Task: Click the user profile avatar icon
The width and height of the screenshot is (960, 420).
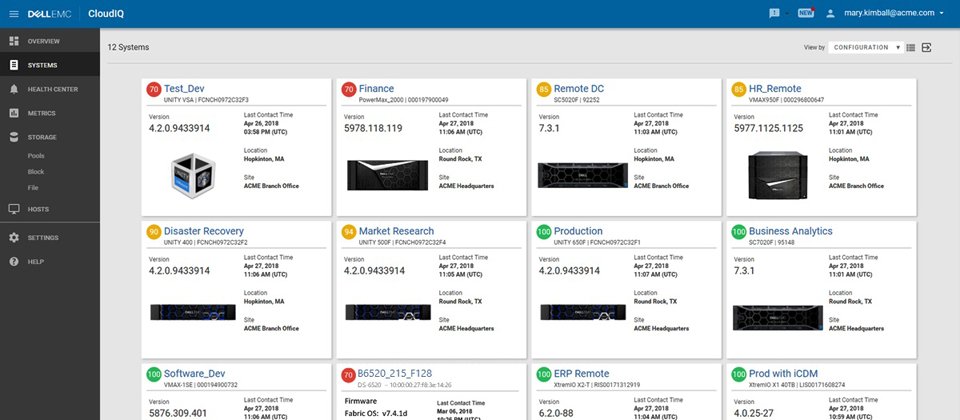Action: [x=830, y=13]
